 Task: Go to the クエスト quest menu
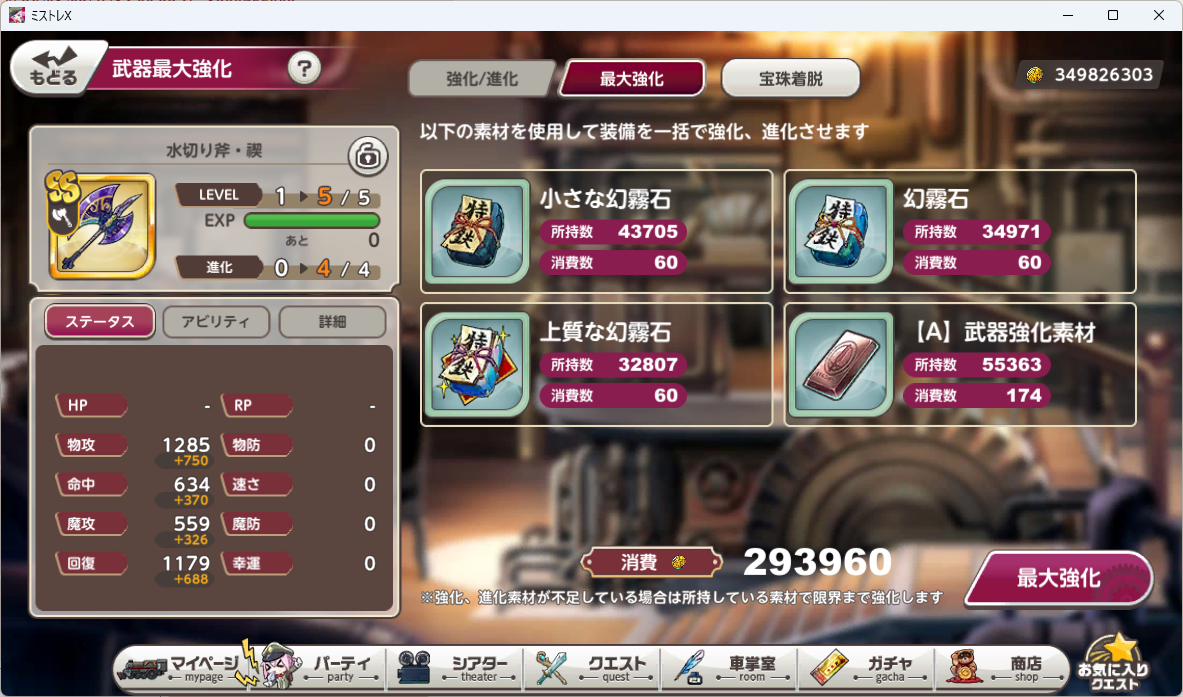[592, 668]
